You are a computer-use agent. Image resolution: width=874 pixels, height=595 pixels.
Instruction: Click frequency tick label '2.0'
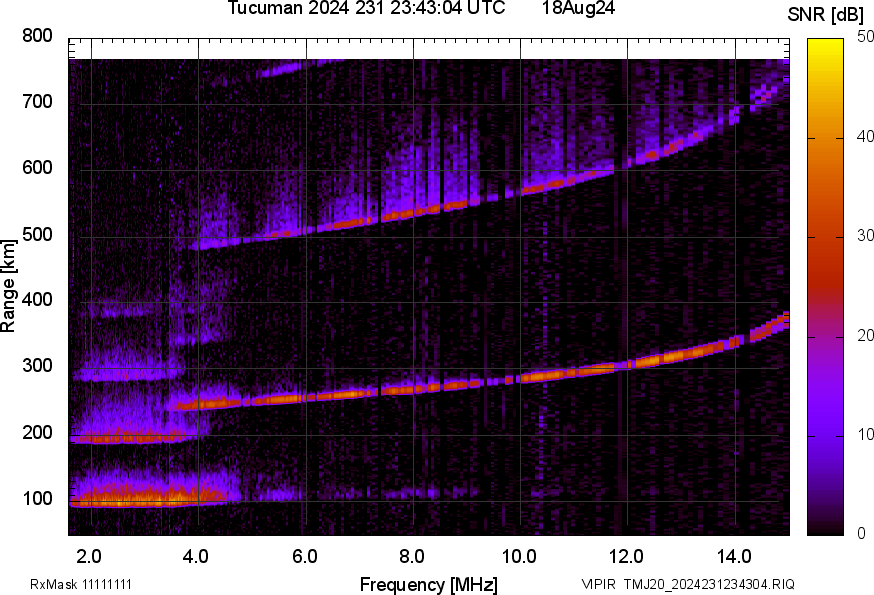(x=90, y=557)
